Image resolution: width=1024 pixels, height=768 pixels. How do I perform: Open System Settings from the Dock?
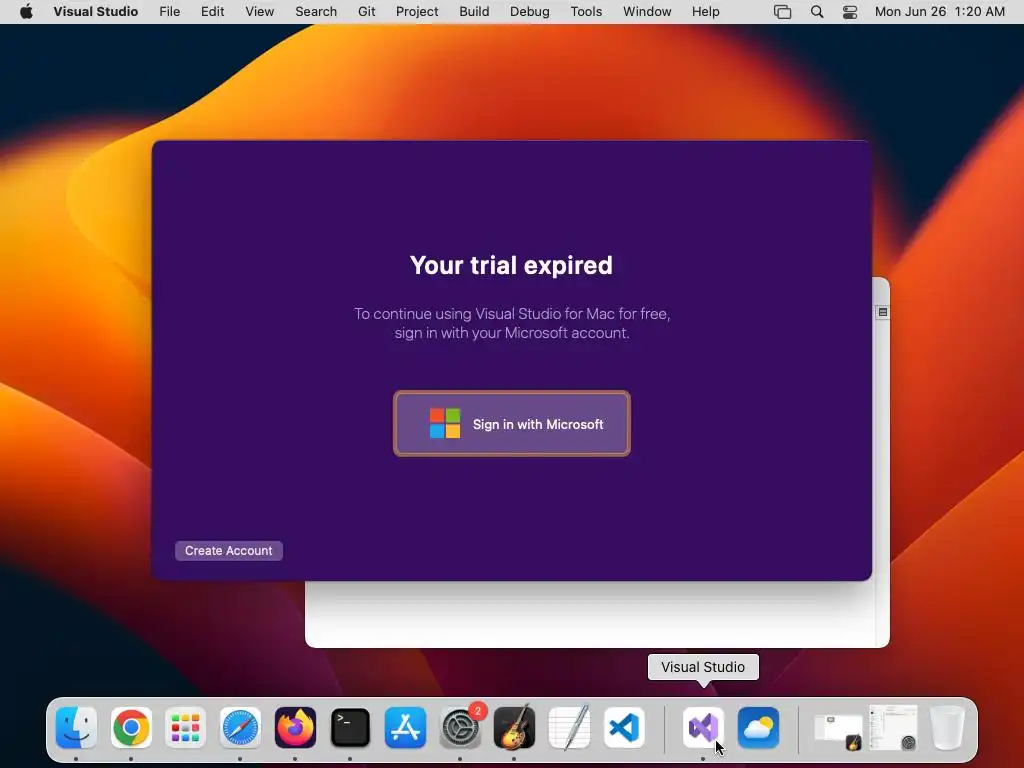point(460,728)
